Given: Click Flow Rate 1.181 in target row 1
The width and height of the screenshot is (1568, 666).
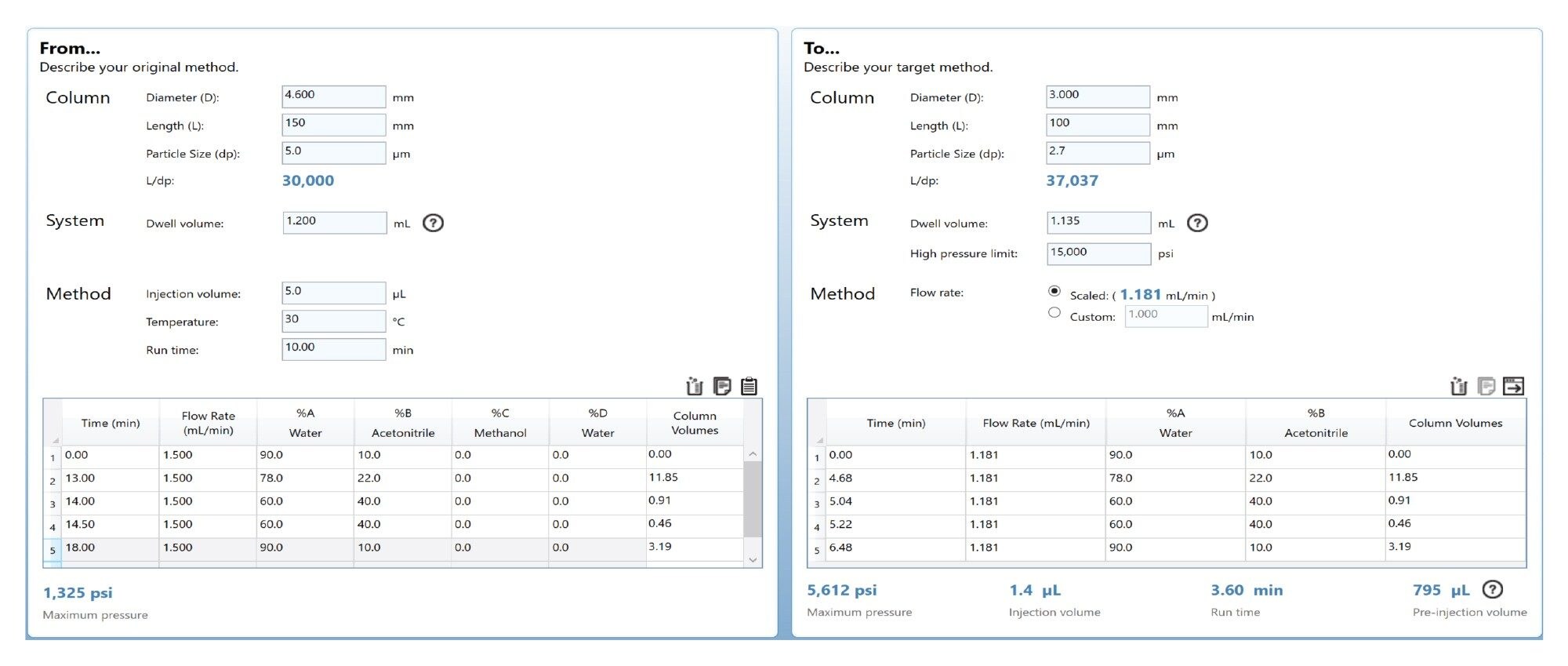Looking at the screenshot, I should 1036,457.
